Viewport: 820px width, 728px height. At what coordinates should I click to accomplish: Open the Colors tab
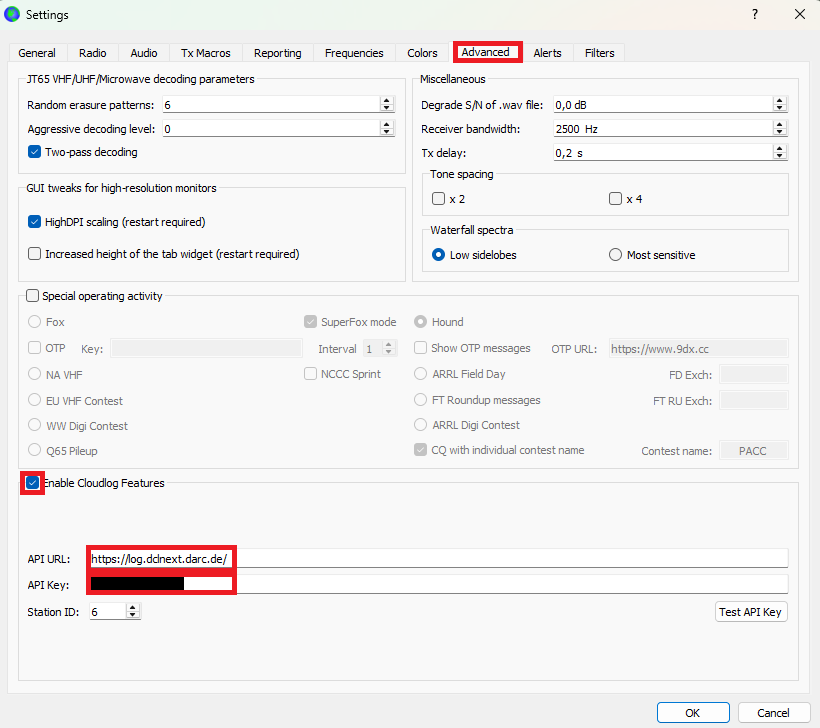pyautogui.click(x=422, y=53)
